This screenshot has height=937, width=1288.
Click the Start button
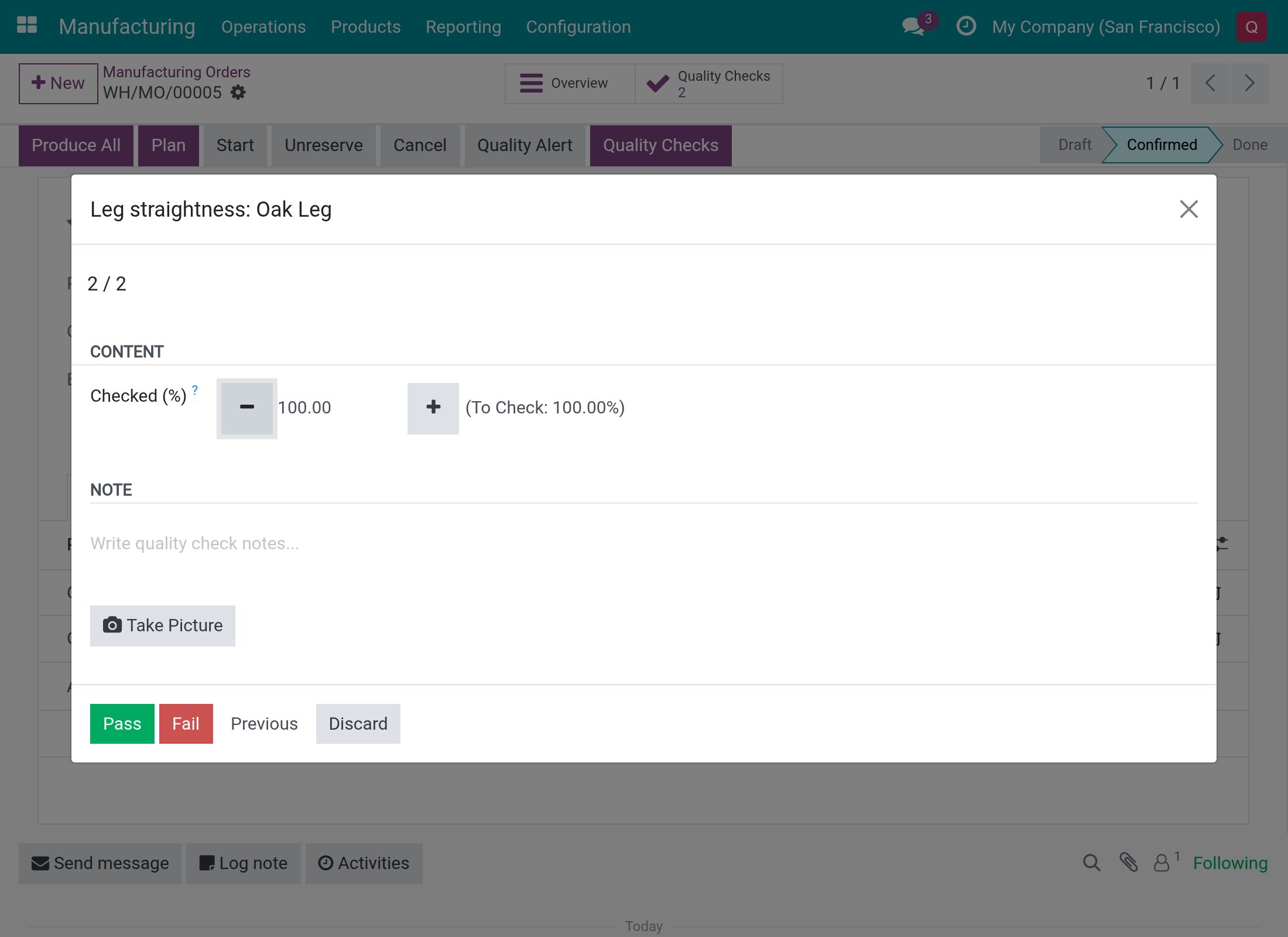pos(235,145)
